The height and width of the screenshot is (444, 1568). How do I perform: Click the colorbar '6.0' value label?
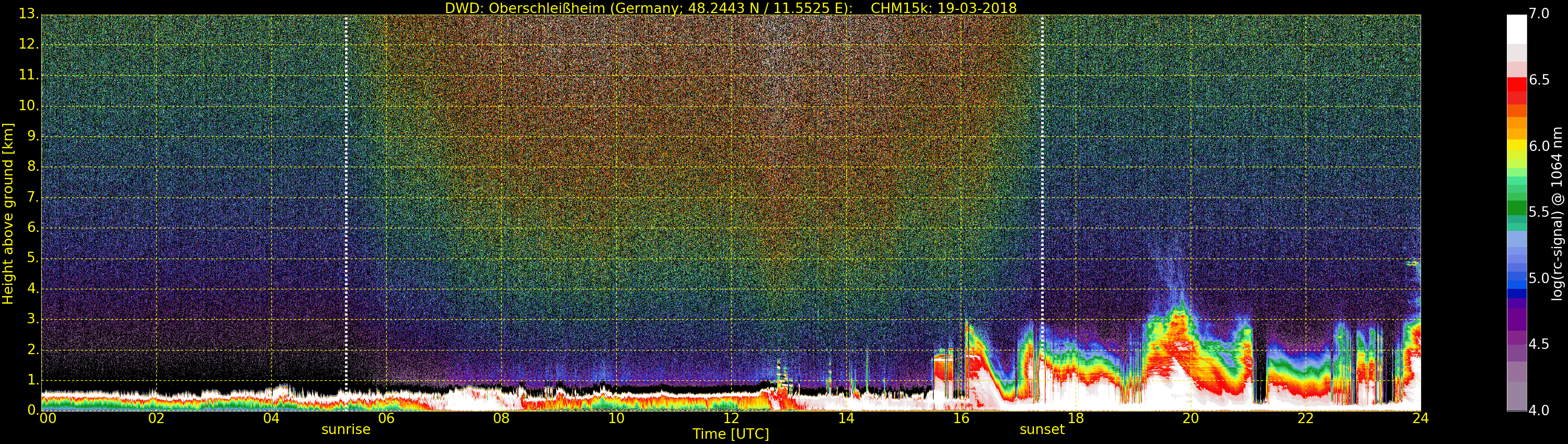1539,146
